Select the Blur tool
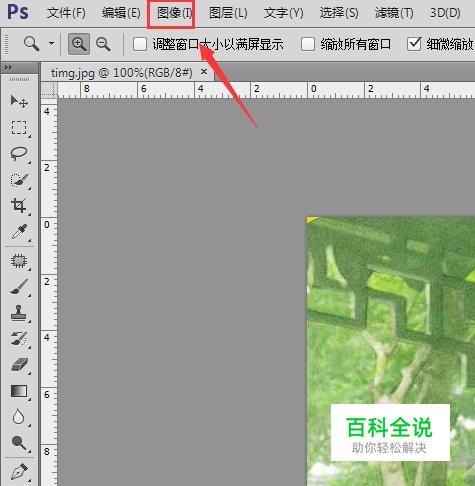The width and height of the screenshot is (475, 486). coord(19,417)
